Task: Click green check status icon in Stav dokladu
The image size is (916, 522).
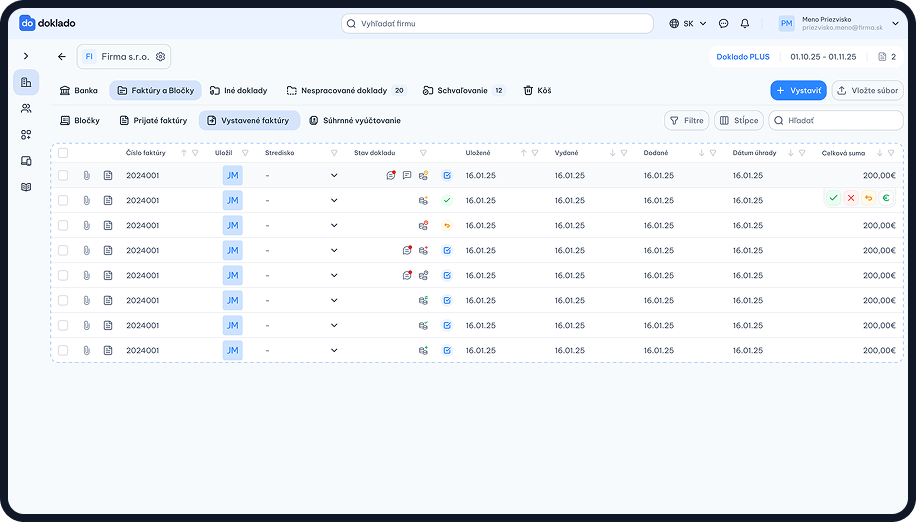Action: 447,200
